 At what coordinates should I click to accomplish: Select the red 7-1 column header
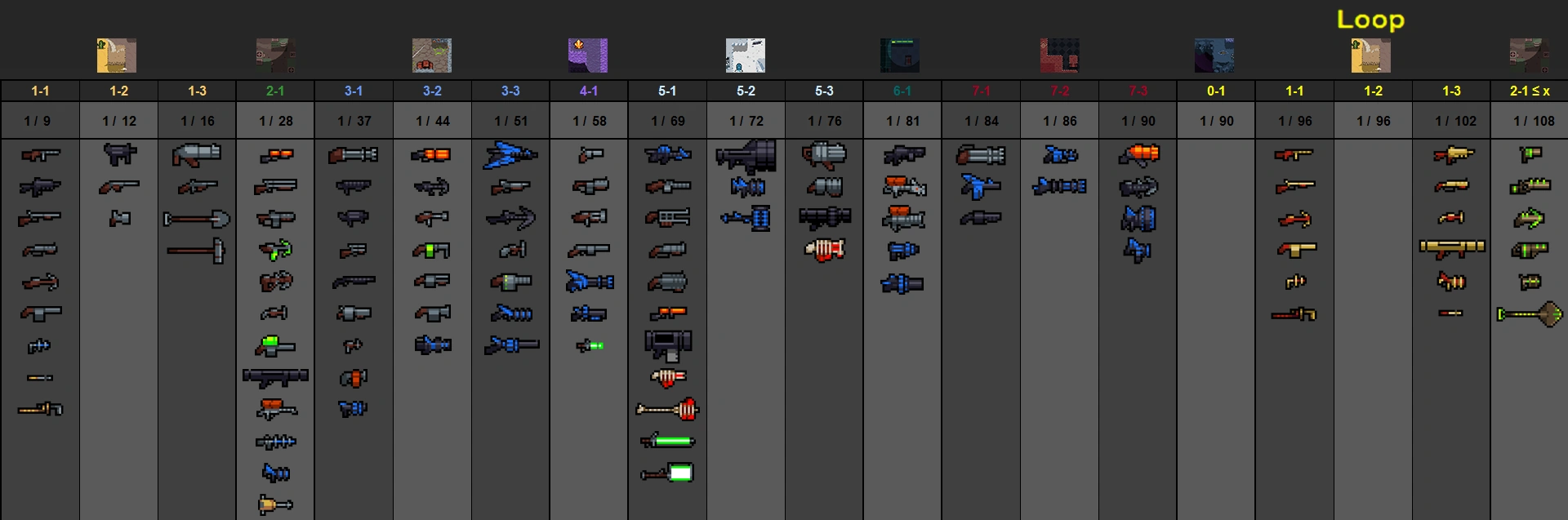[x=981, y=91]
